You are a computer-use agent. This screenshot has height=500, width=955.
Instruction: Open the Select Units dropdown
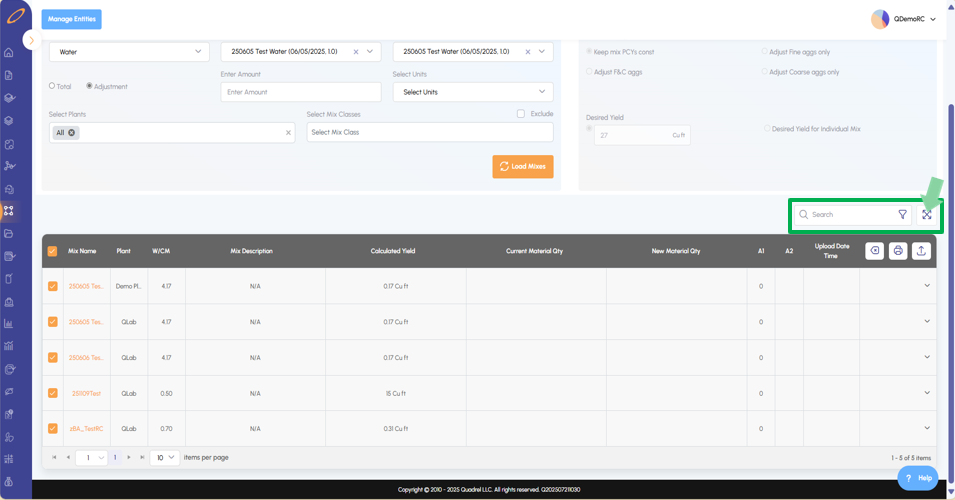pyautogui.click(x=473, y=92)
